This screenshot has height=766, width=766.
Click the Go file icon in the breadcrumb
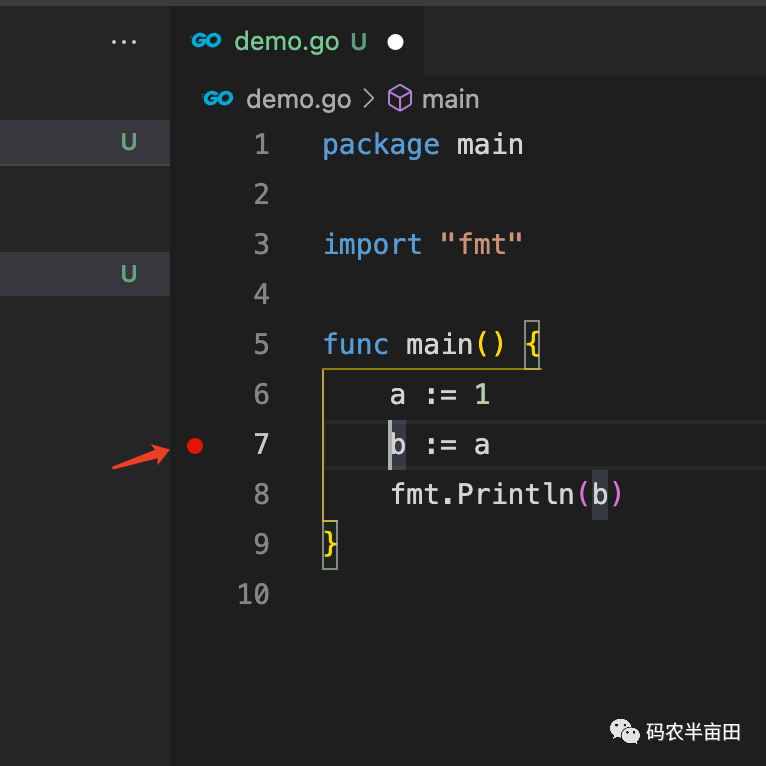point(218,98)
